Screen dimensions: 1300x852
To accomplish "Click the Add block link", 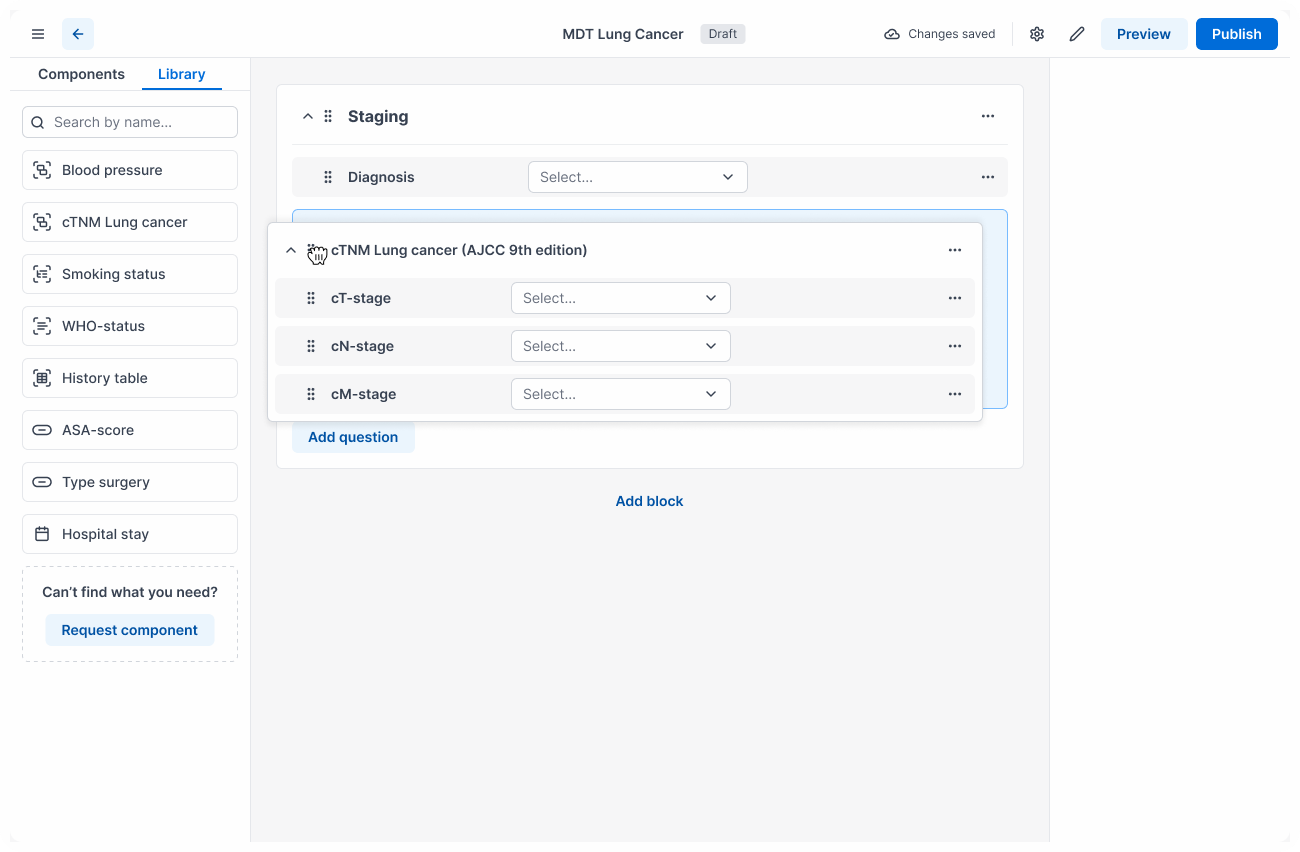I will click(650, 501).
